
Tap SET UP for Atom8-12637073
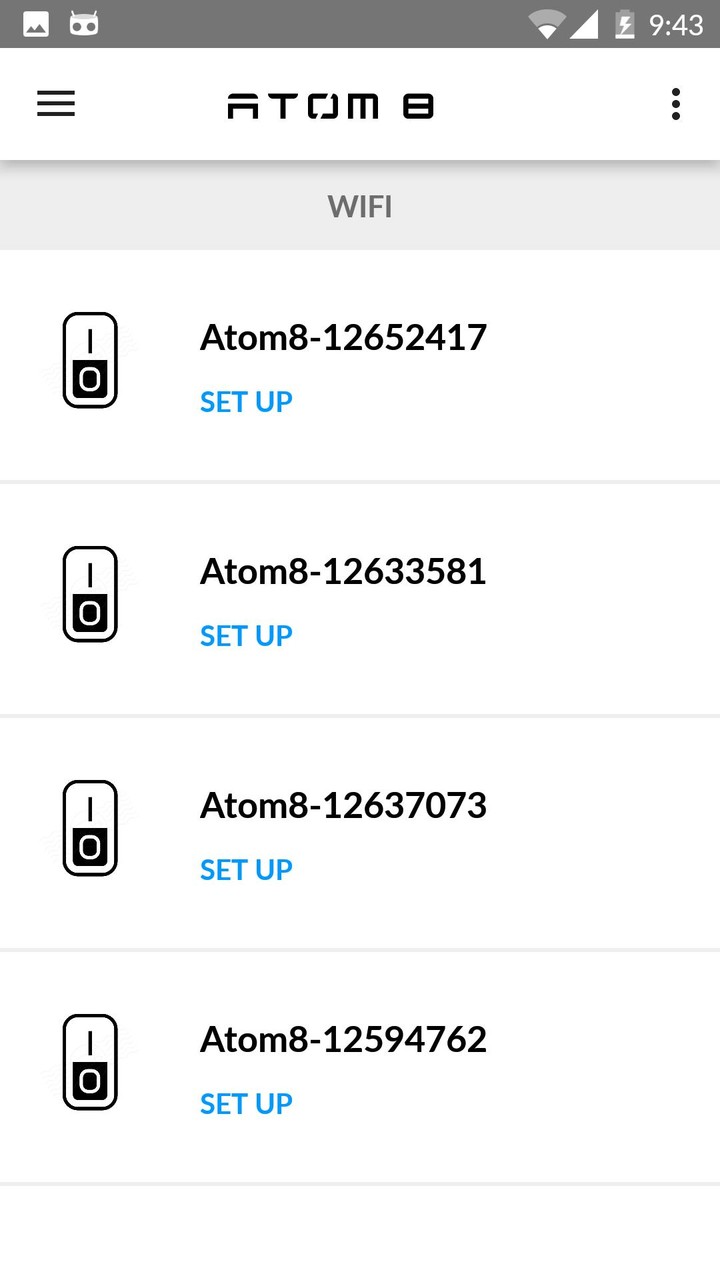click(246, 869)
